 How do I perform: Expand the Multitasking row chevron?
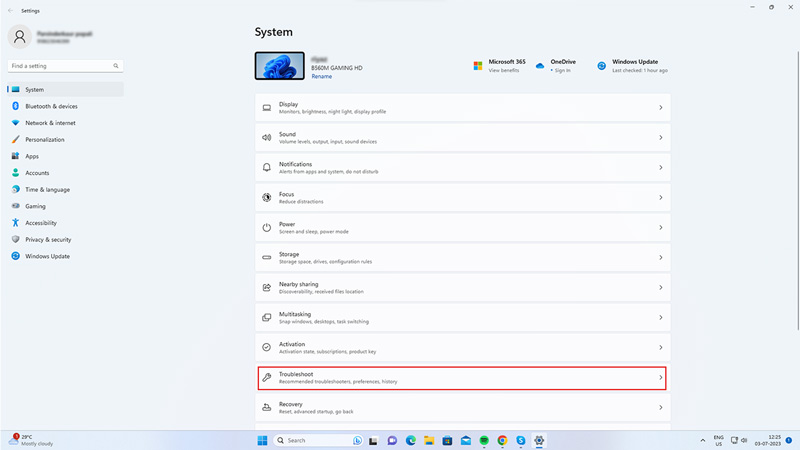point(661,317)
